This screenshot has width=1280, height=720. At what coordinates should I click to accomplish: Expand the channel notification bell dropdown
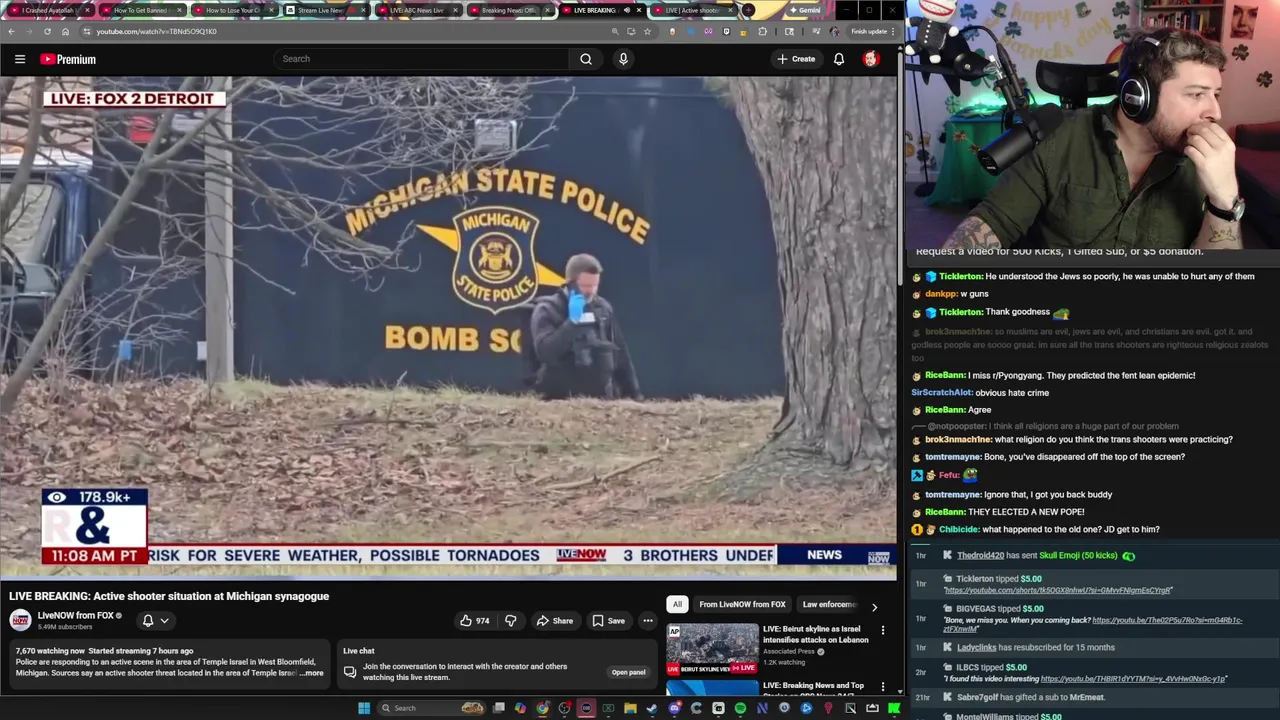point(155,621)
